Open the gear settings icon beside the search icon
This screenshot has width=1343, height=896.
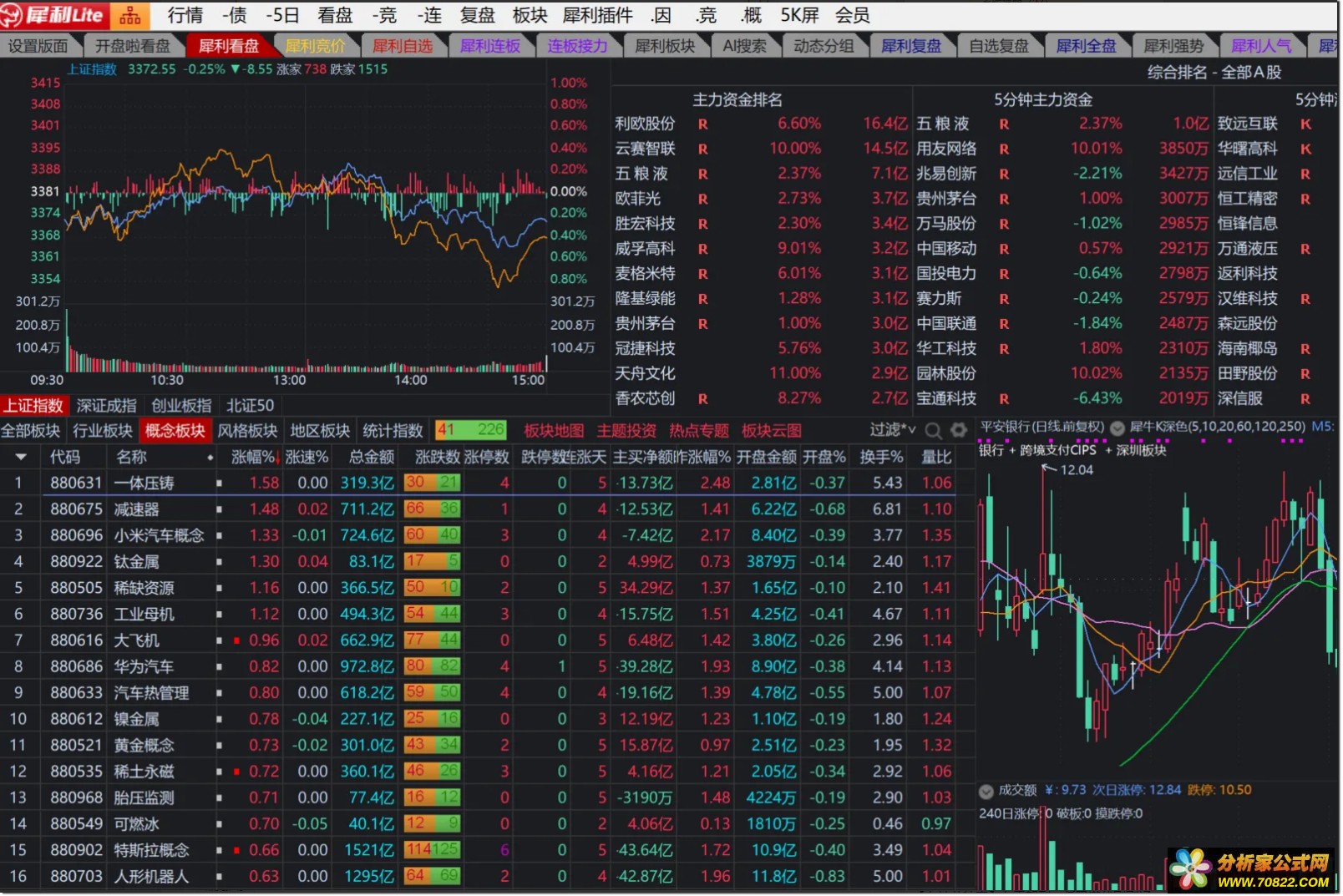pyautogui.click(x=959, y=431)
